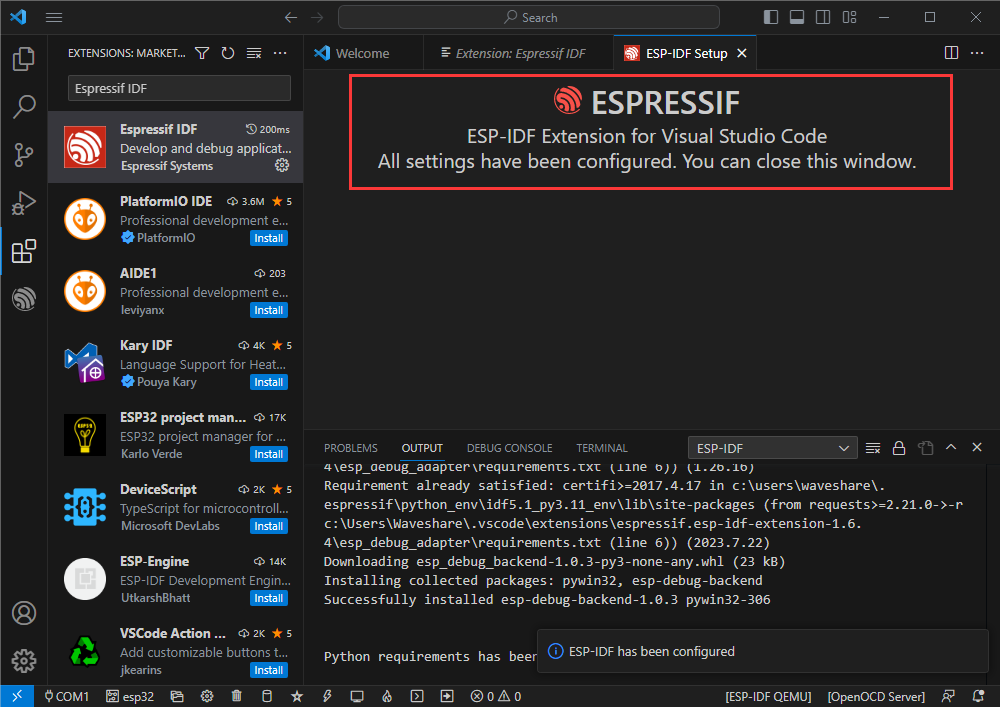Set target device esp32 in status bar
Screen dimensions: 1000x707
pyautogui.click(x=130, y=696)
